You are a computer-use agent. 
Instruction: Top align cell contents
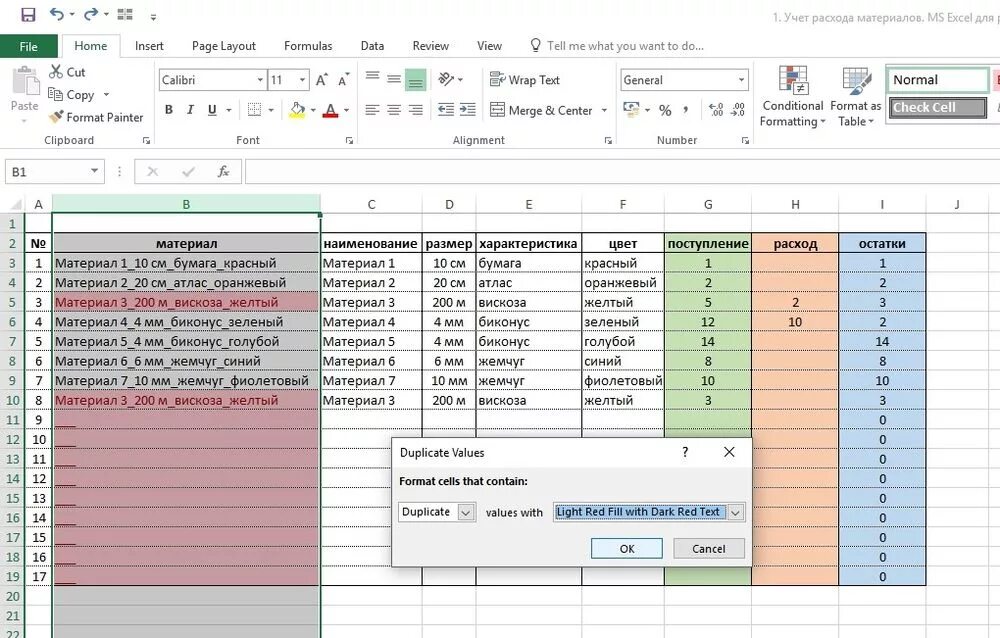click(372, 79)
